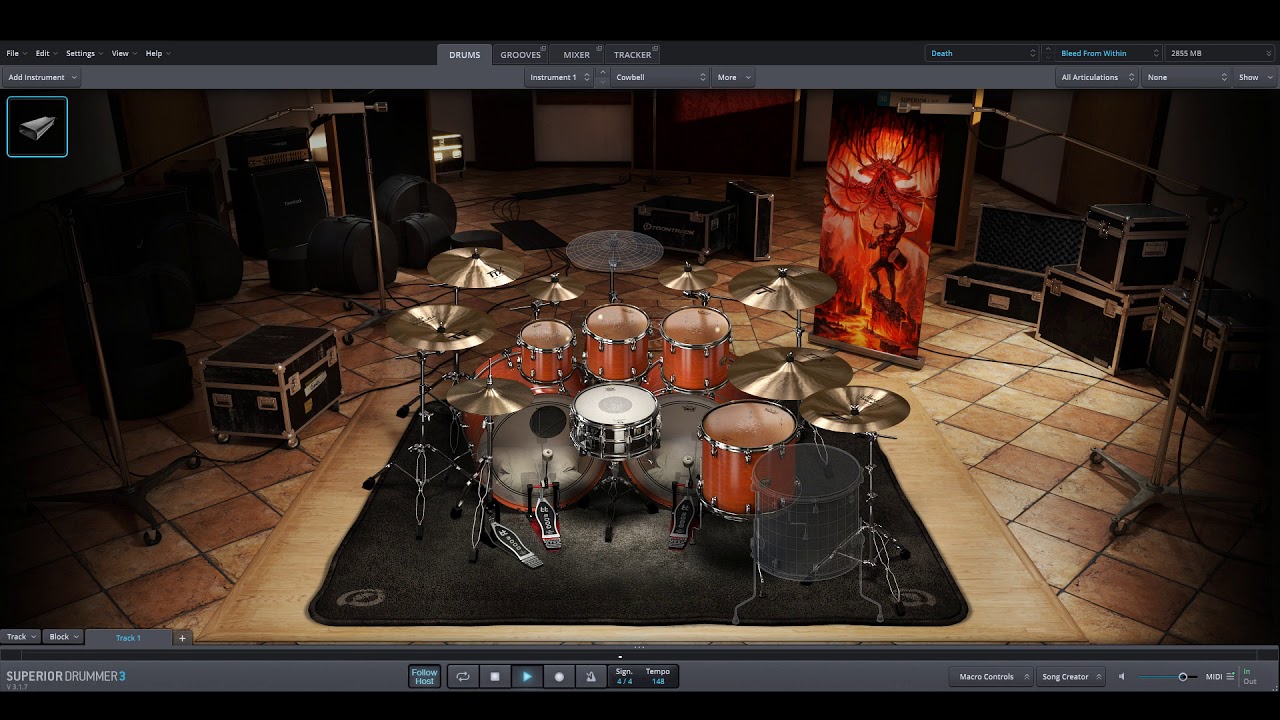Image resolution: width=1280 pixels, height=720 pixels.
Task: Click the left kick drum pedal
Action: pos(545,518)
